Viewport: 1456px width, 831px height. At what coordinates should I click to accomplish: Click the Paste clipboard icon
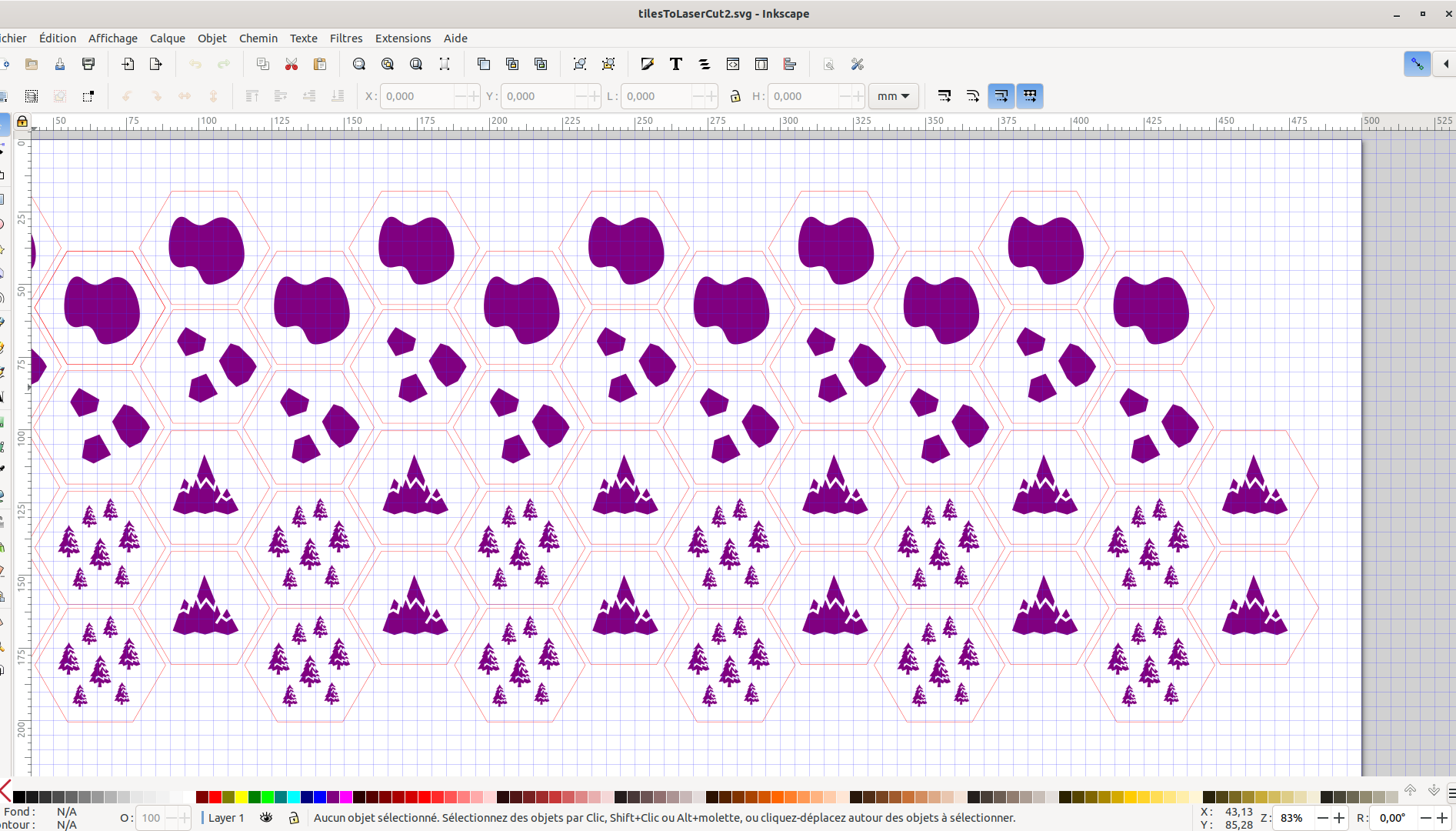[320, 64]
